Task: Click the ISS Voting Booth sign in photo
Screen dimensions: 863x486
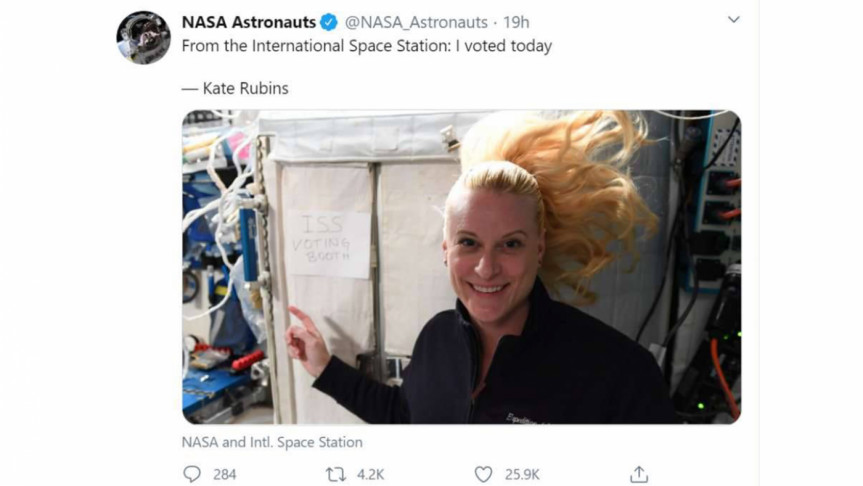Action: click(x=328, y=243)
